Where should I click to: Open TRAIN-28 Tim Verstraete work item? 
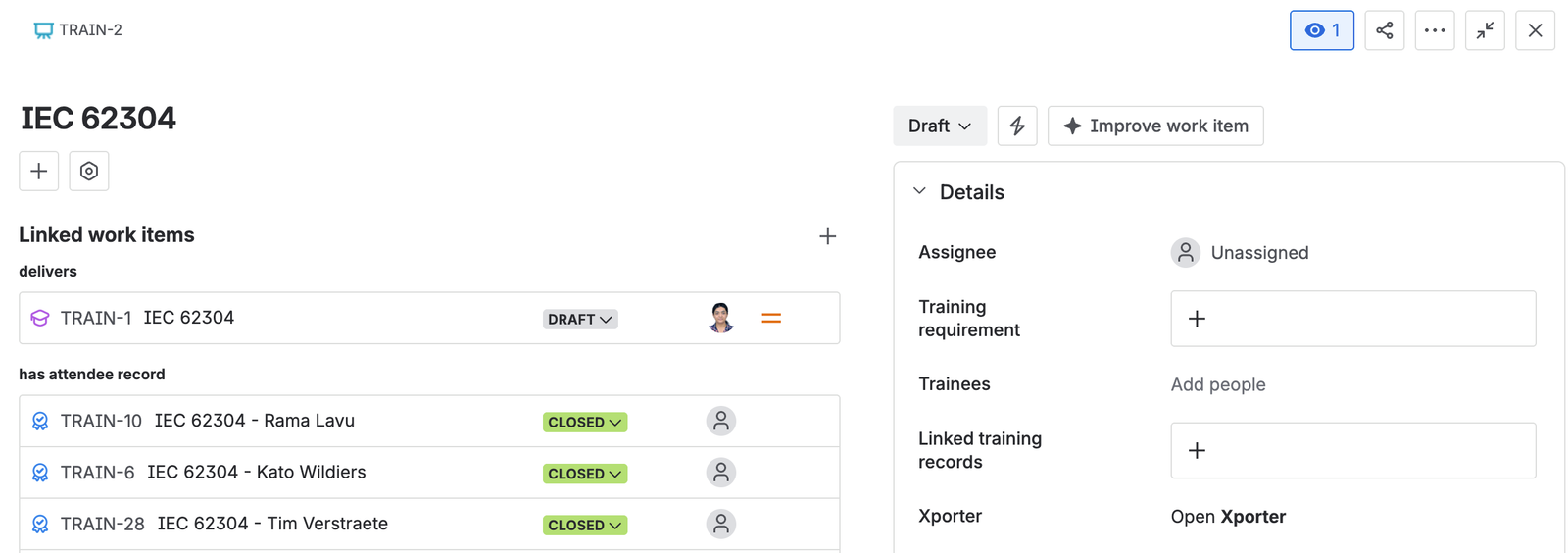coord(224,524)
